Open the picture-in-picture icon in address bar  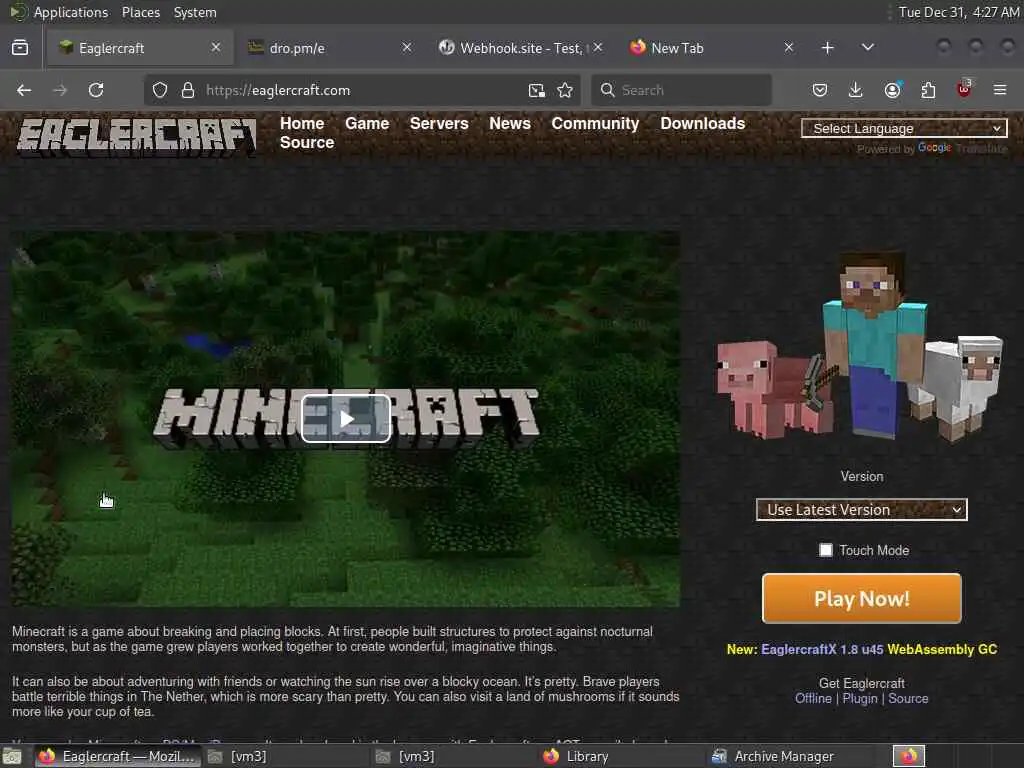(x=537, y=90)
